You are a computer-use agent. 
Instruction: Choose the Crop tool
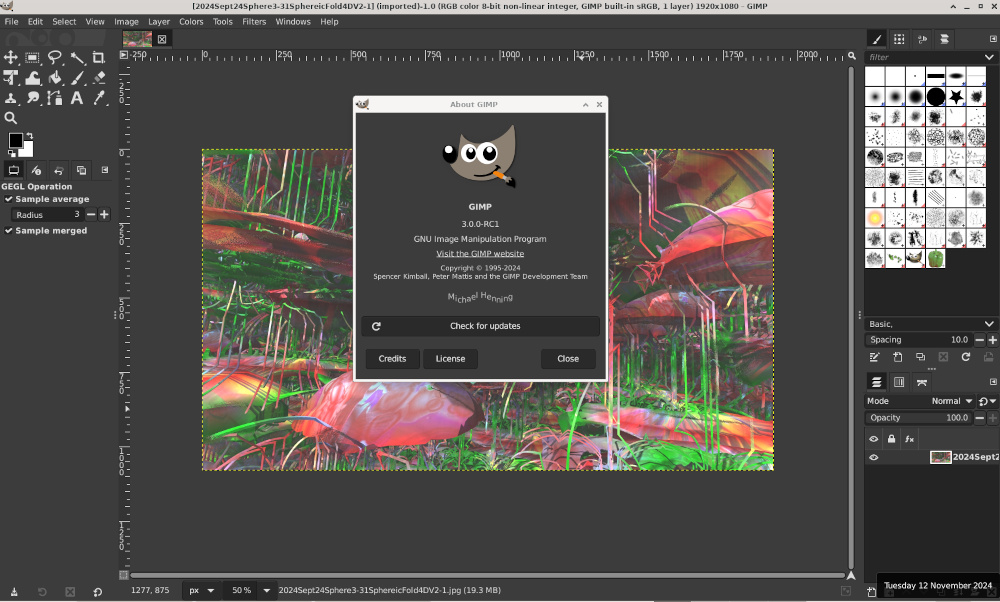pos(99,58)
